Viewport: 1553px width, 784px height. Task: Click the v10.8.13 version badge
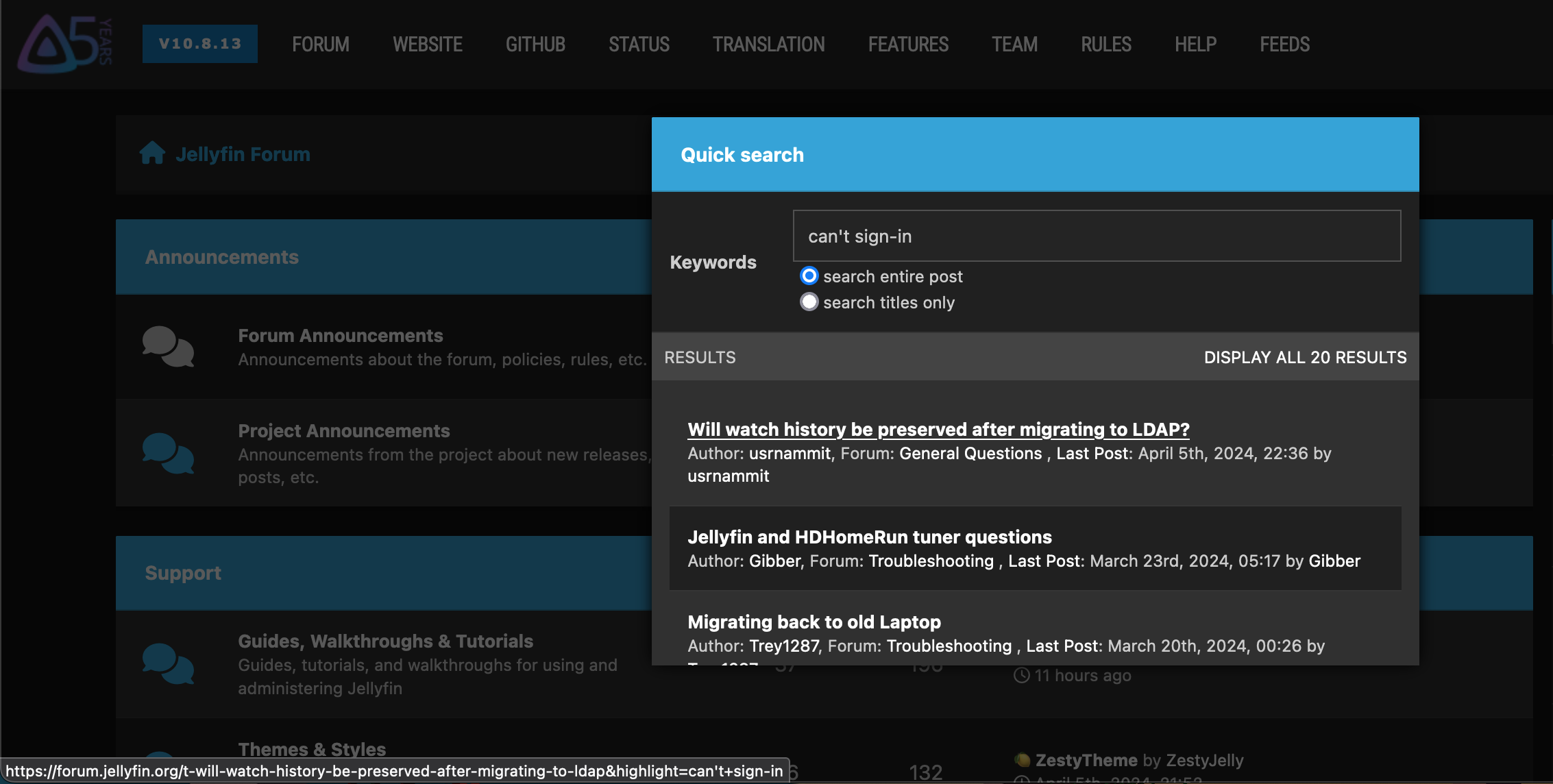200,44
